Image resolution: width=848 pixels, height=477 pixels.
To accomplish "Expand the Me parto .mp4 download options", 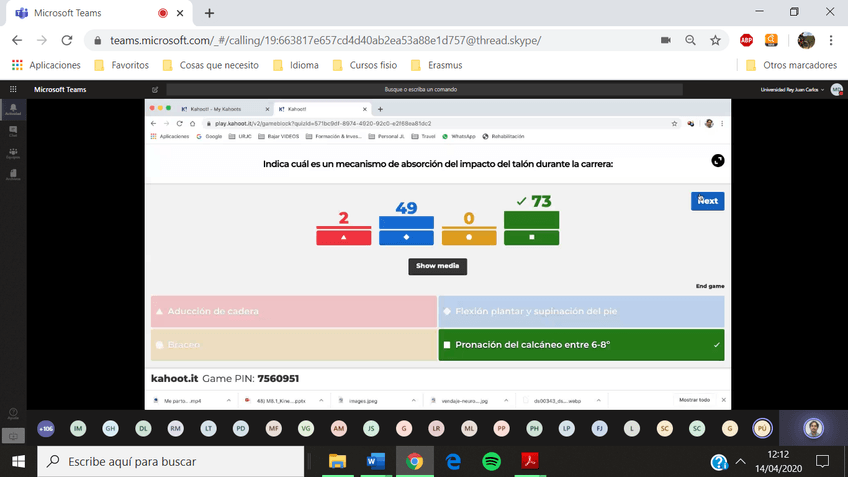I will (x=229, y=401).
